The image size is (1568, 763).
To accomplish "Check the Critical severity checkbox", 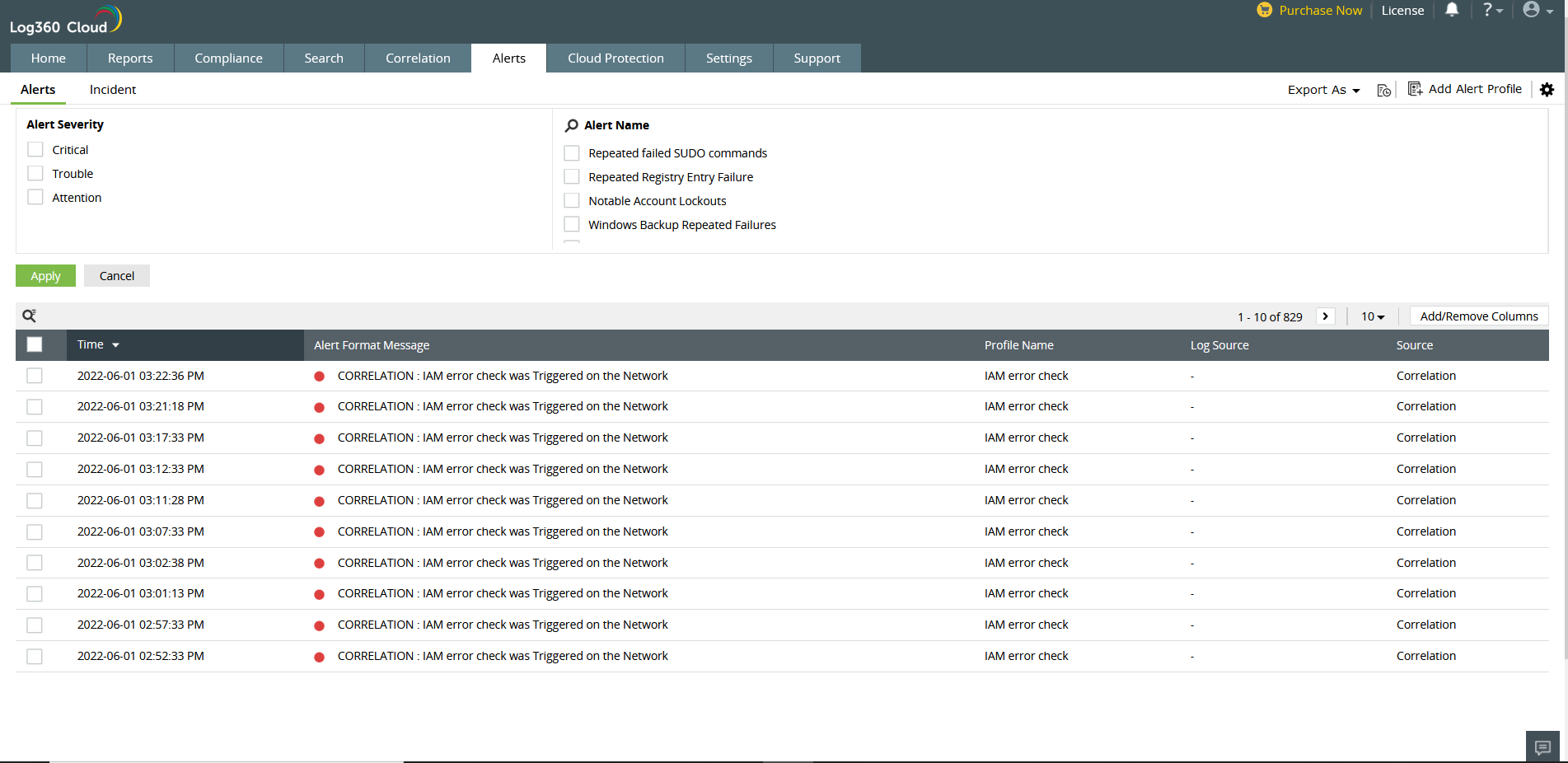I will coord(35,150).
